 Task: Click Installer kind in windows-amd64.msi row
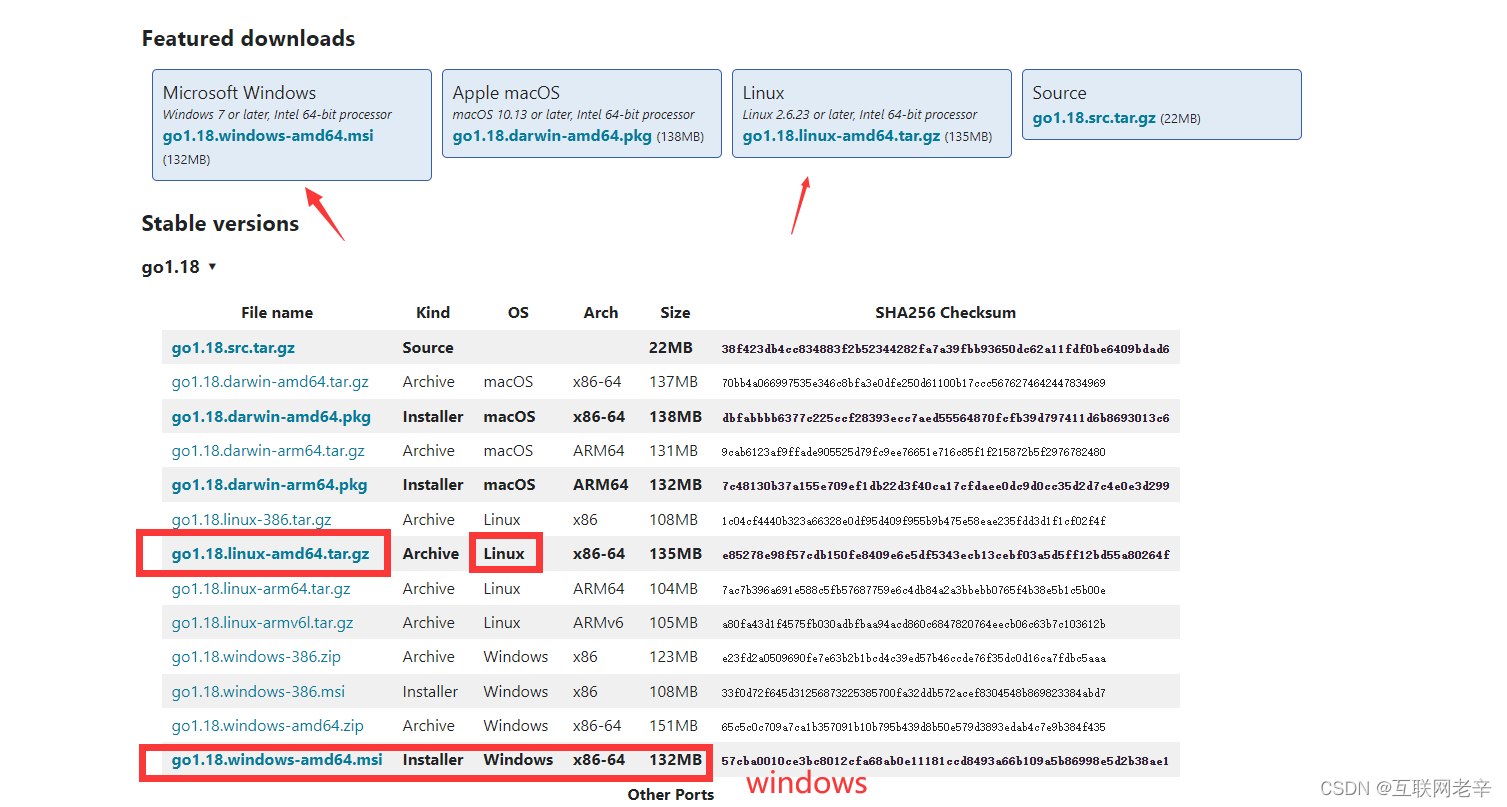click(433, 760)
